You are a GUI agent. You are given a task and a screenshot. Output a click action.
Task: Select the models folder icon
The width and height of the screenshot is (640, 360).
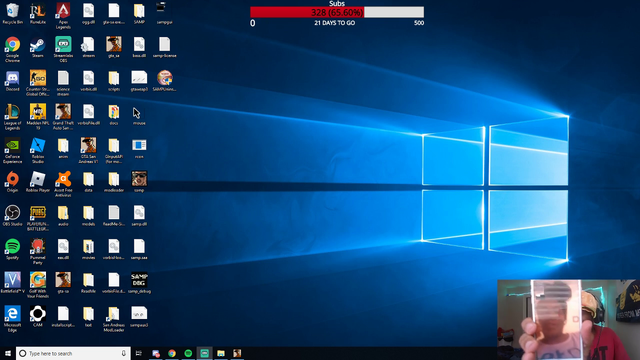coord(89,216)
